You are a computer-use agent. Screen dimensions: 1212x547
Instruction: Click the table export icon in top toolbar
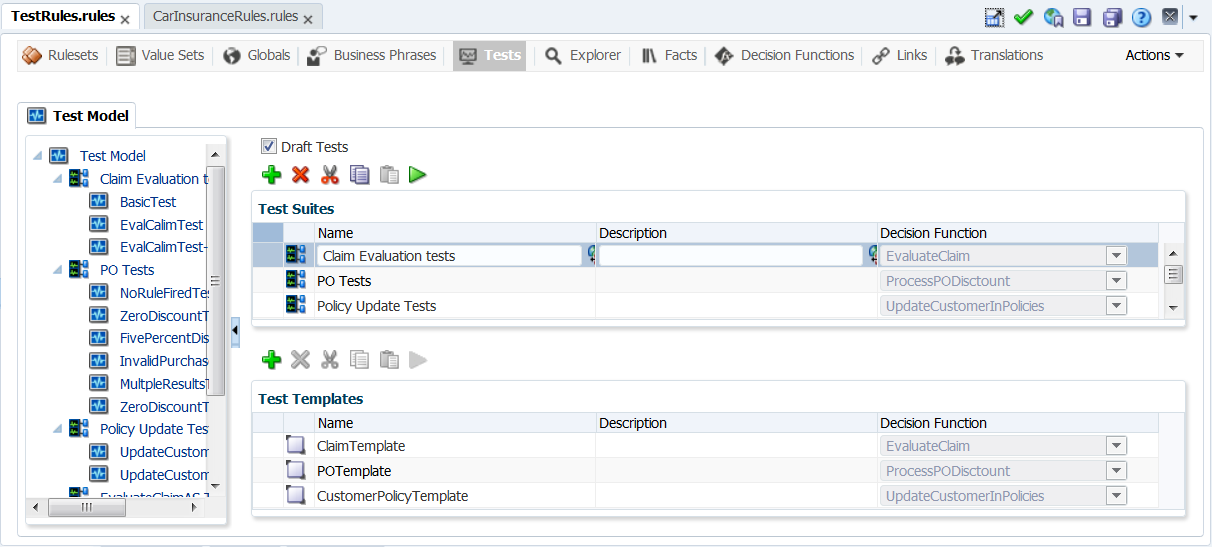click(x=994, y=17)
